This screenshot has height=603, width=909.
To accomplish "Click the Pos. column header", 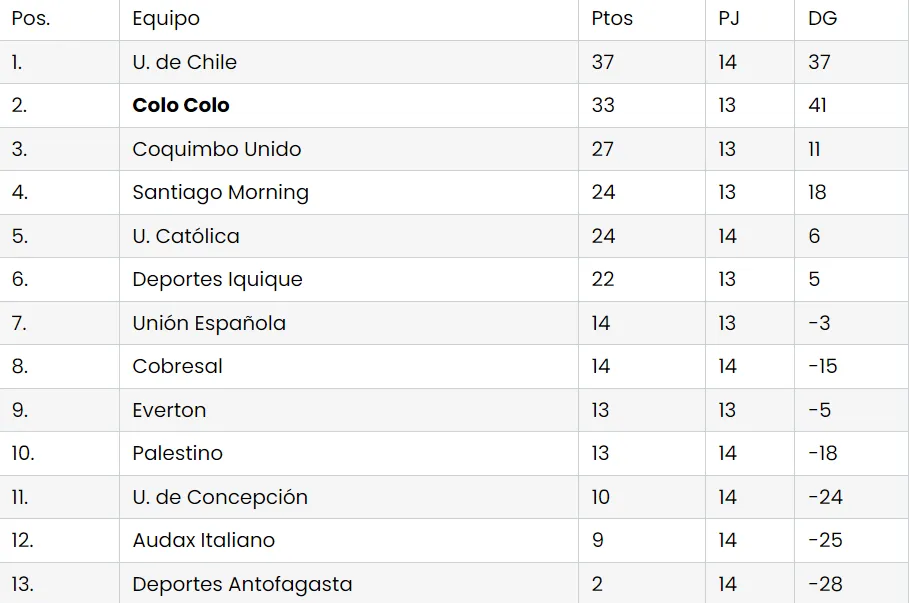I will click(30, 18).
